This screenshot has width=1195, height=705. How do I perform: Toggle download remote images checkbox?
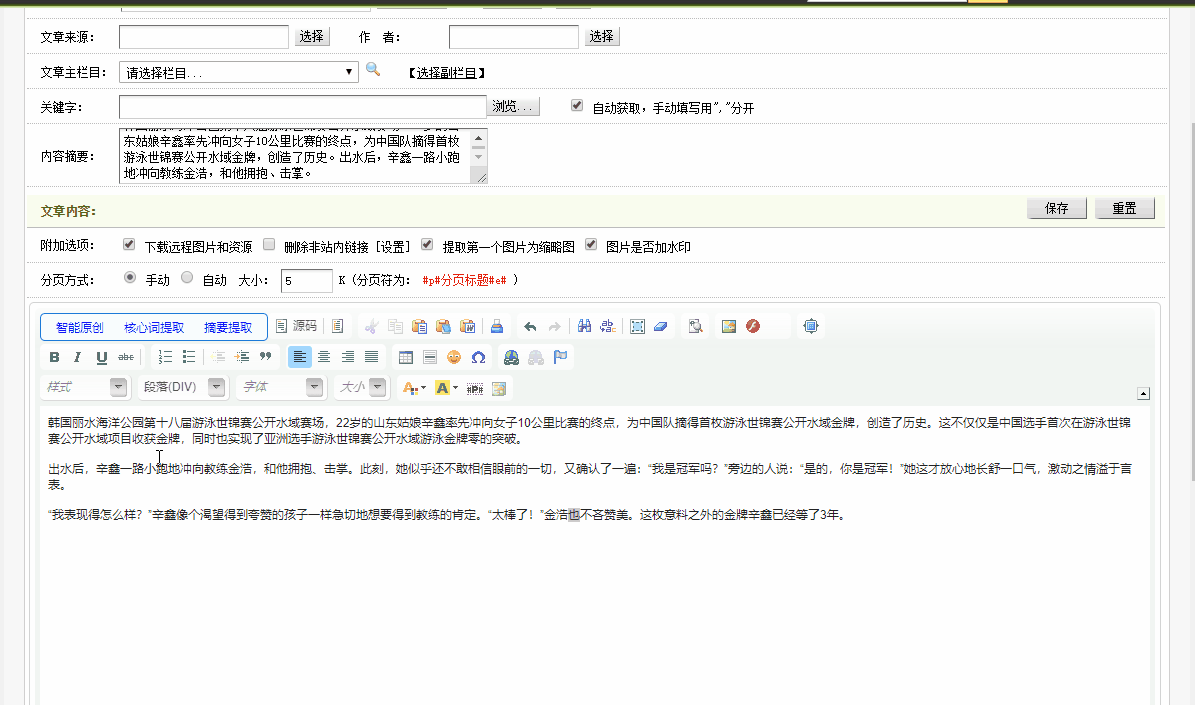coord(129,245)
